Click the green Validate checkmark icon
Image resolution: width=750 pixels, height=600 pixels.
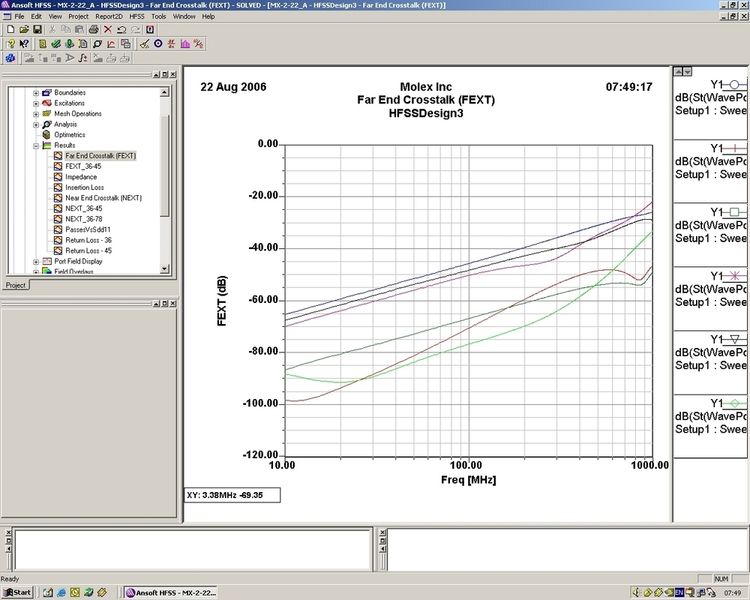[x=56, y=44]
